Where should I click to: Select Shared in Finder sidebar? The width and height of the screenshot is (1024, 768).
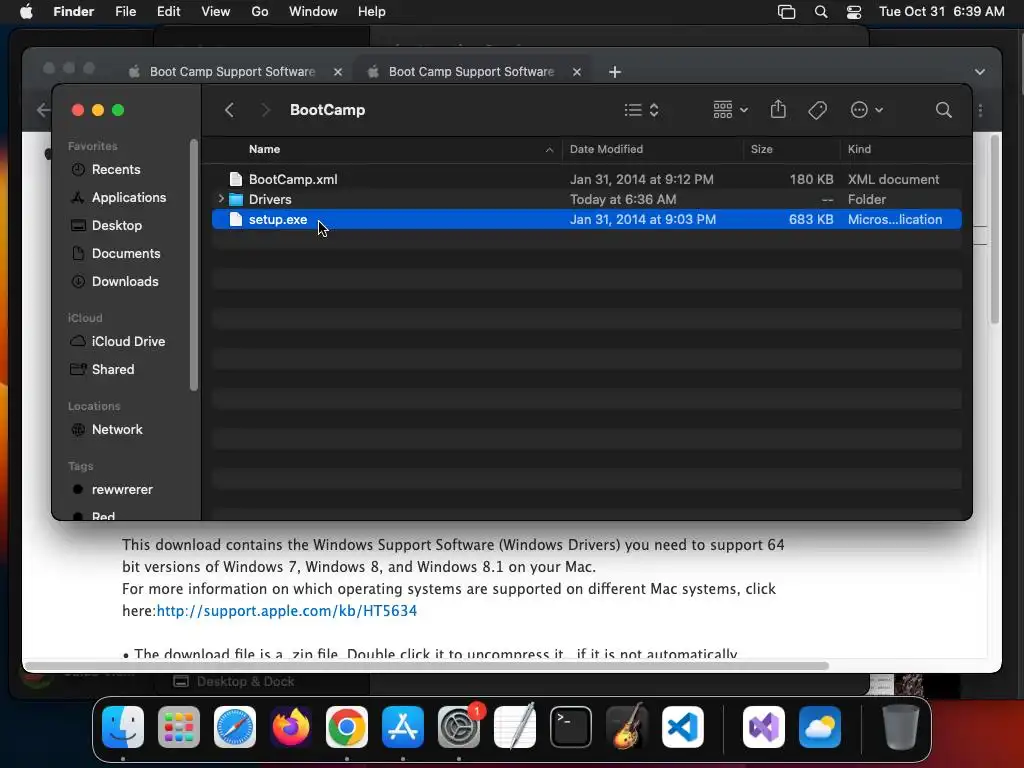tap(112, 370)
